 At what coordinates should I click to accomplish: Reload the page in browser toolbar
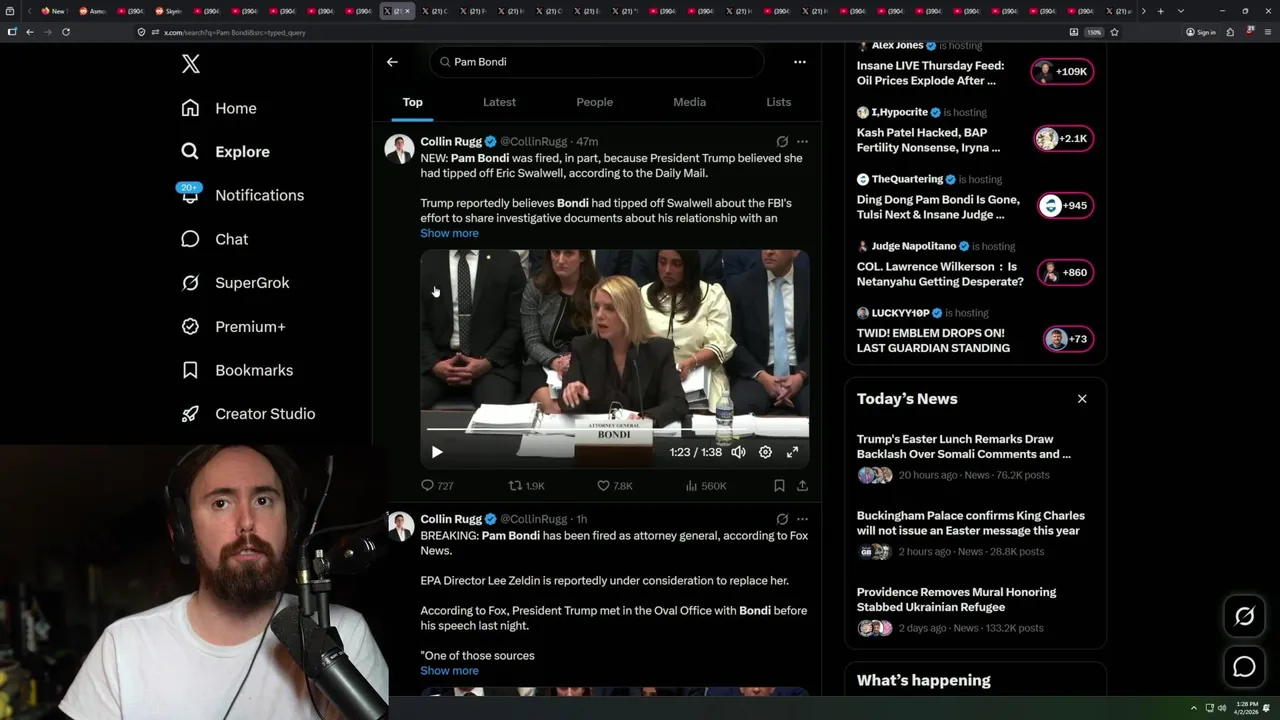66,32
